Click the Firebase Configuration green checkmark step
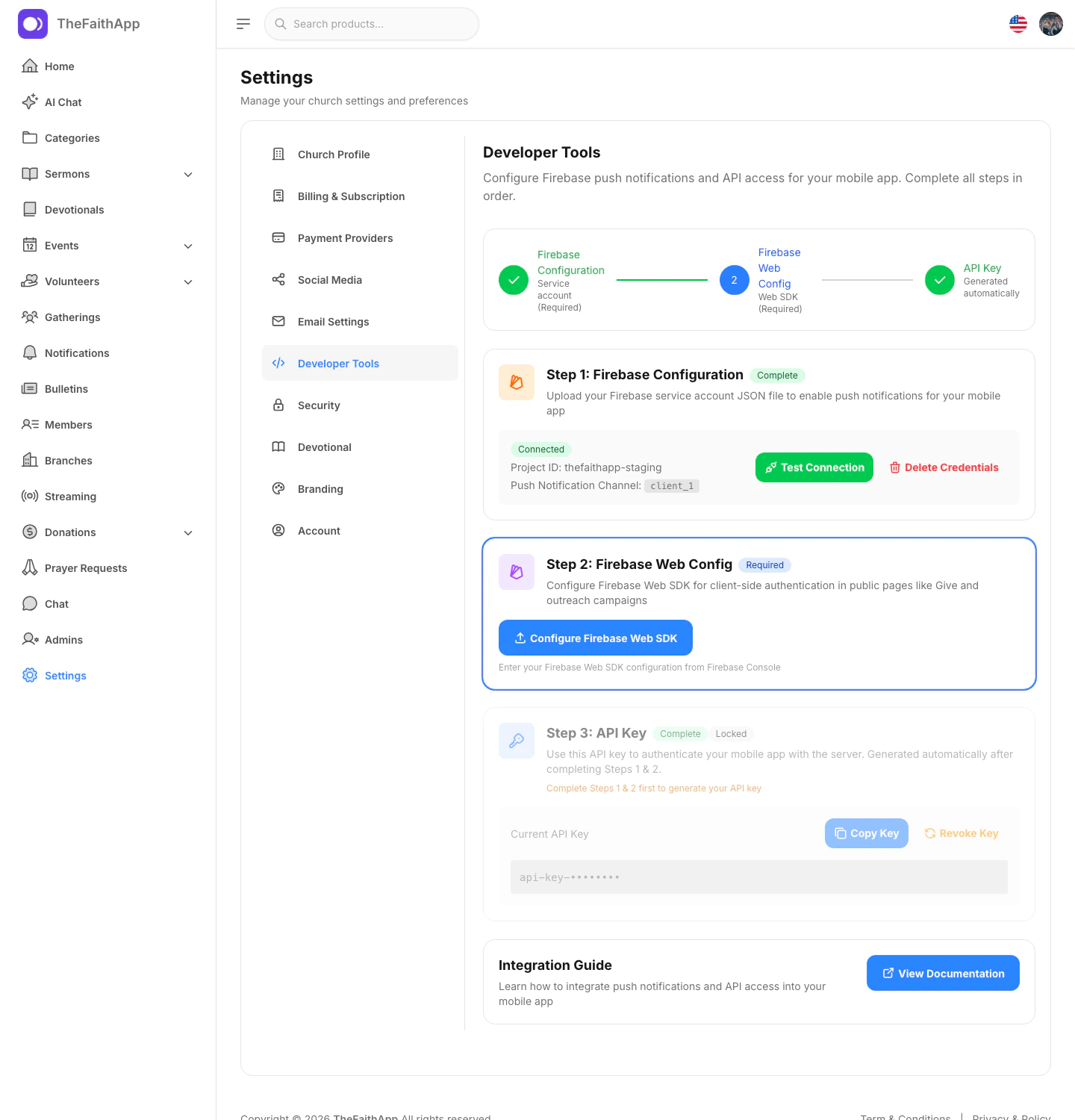 [514, 280]
